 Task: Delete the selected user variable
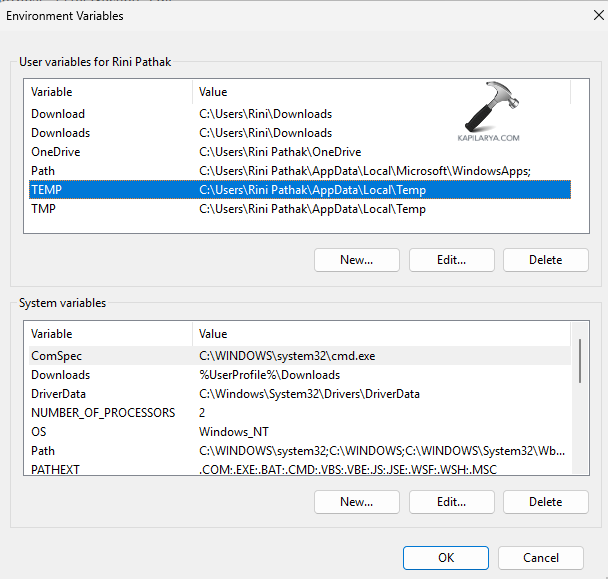[545, 260]
